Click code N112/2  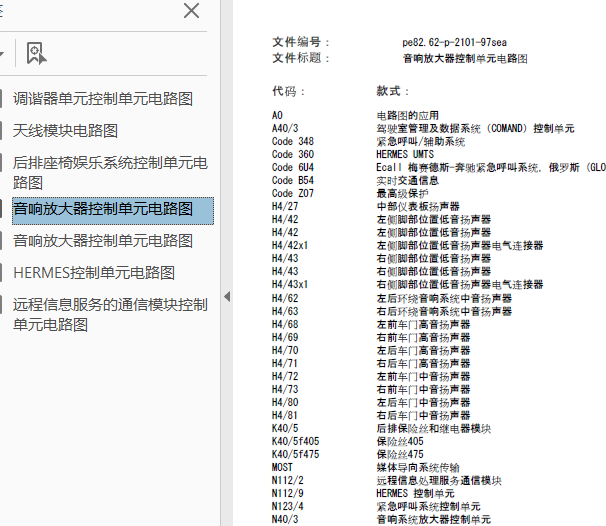click(288, 480)
